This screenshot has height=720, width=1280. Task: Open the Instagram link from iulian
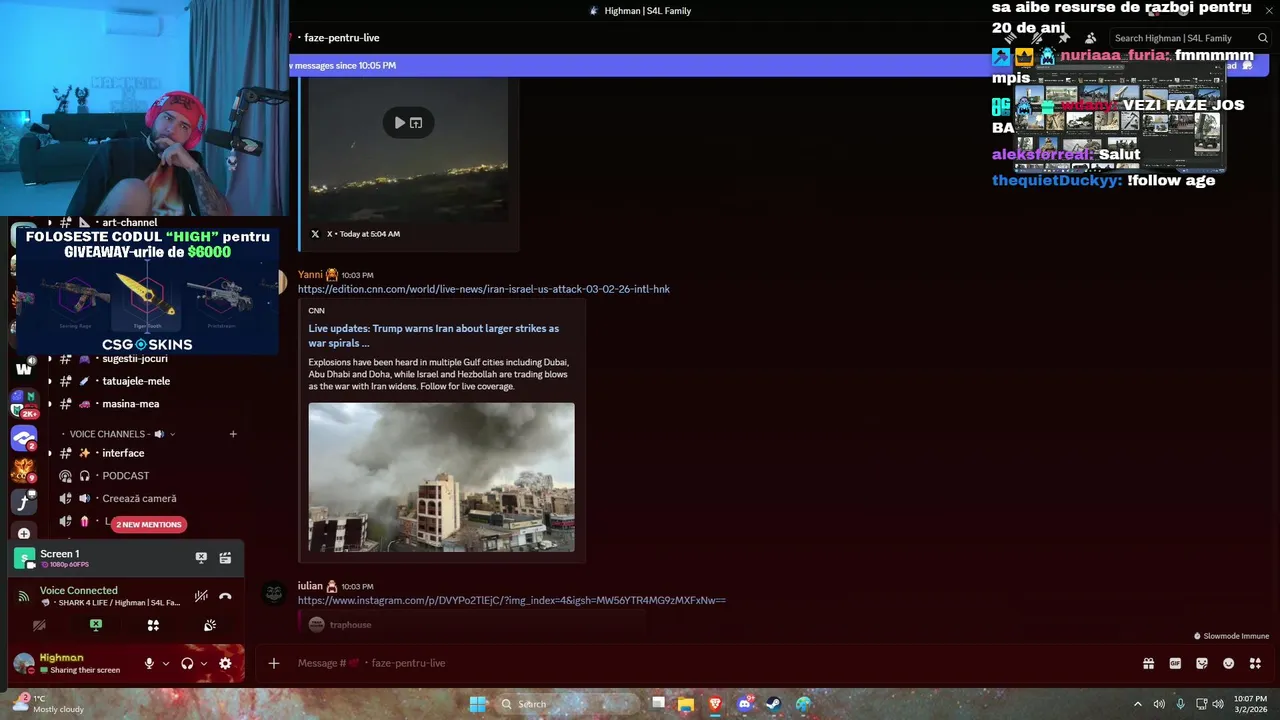coord(512,600)
